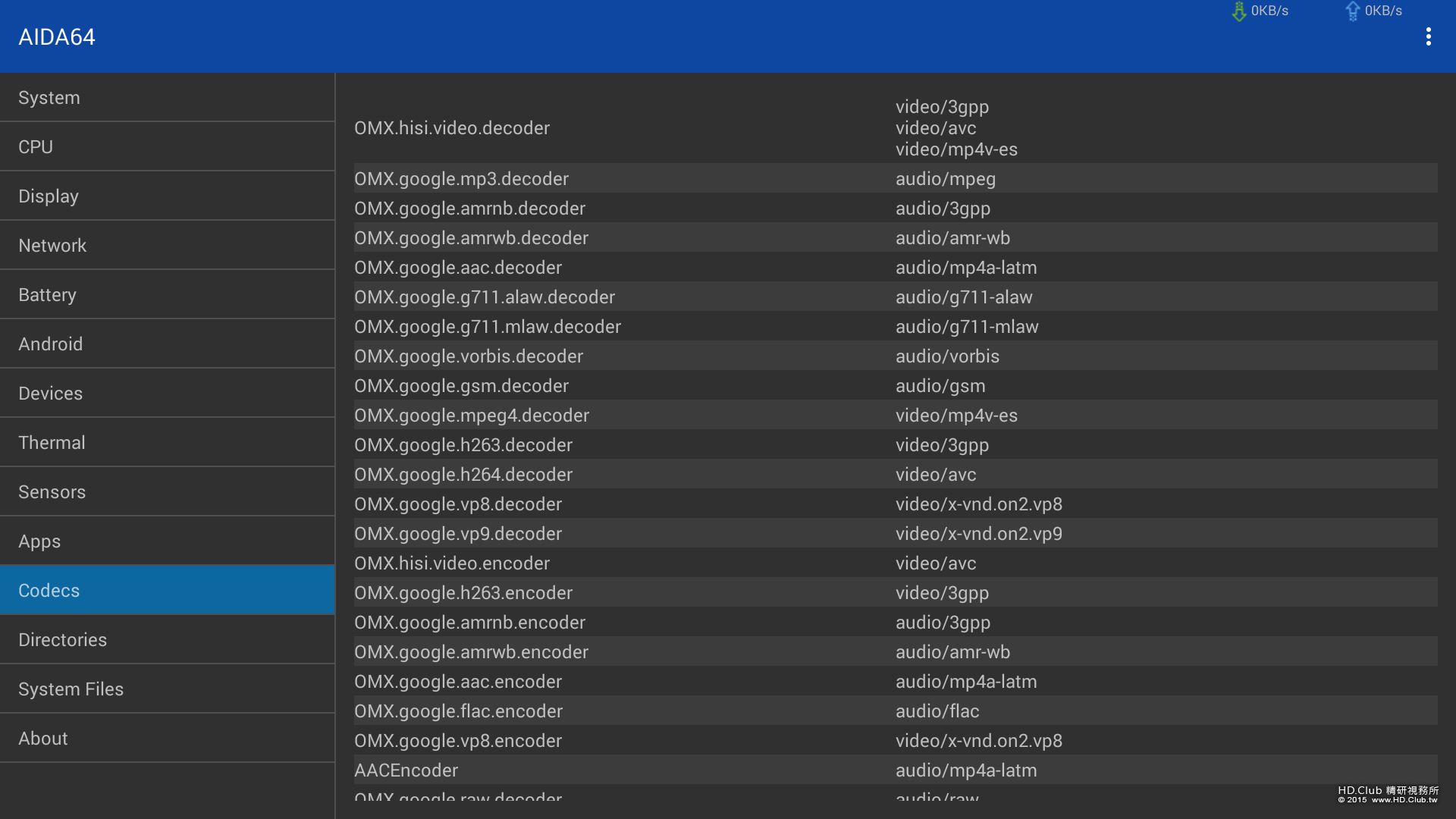Screen dimensions: 1456x819
Task: Go to the Network section
Action: [167, 246]
